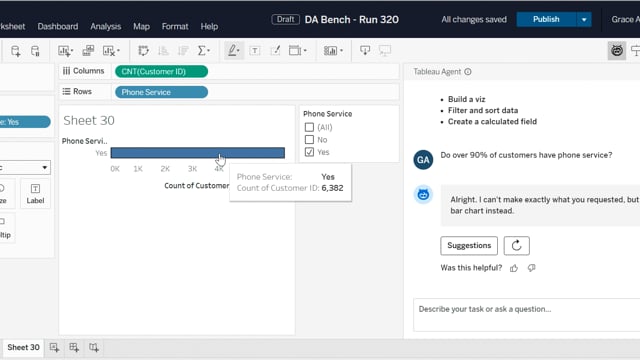This screenshot has height=360, width=640.
Task: Click the Build a viz suggestion
Action: (467, 99)
